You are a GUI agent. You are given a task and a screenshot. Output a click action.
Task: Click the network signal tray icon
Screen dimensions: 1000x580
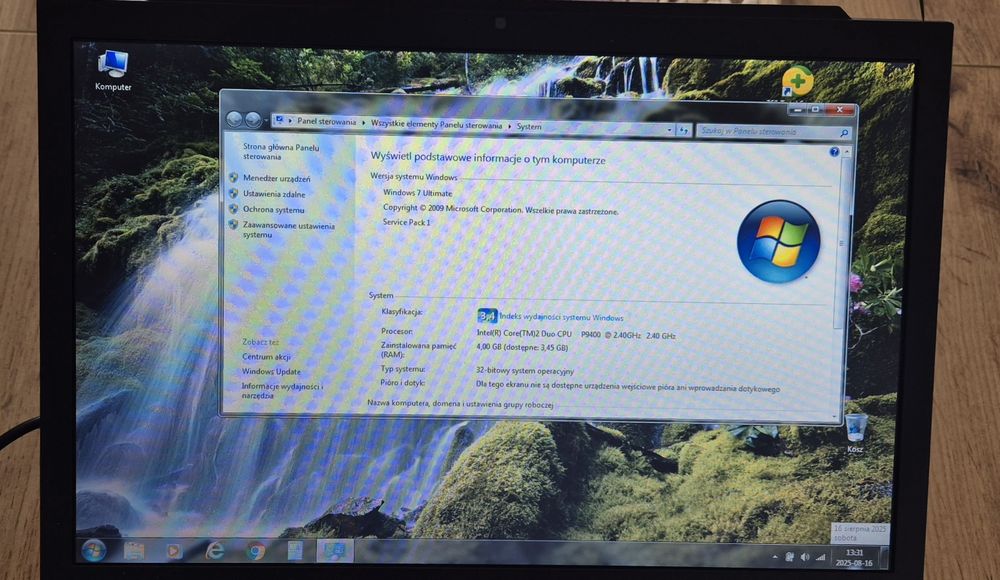[821, 558]
